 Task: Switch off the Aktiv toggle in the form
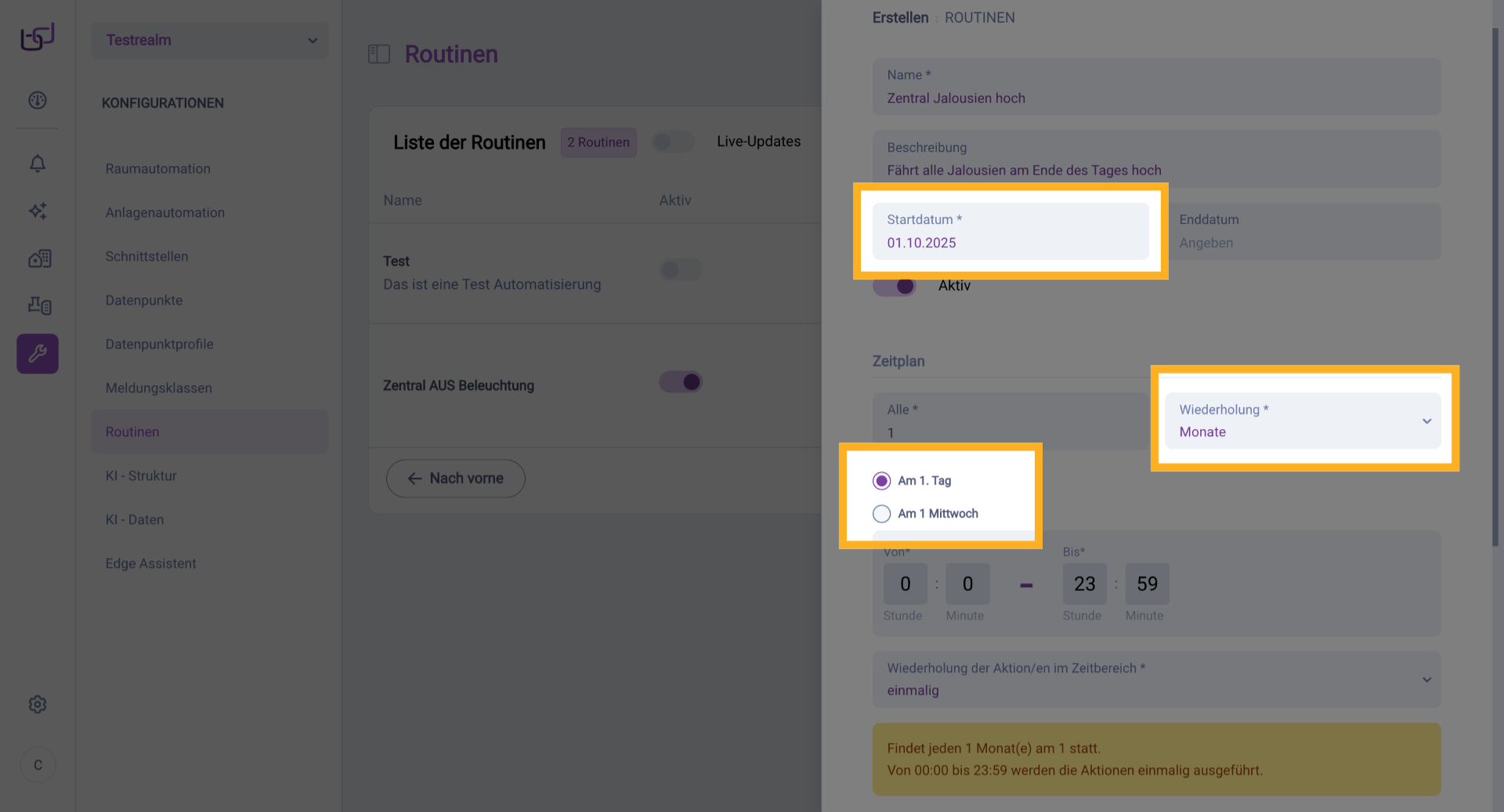tap(895, 286)
